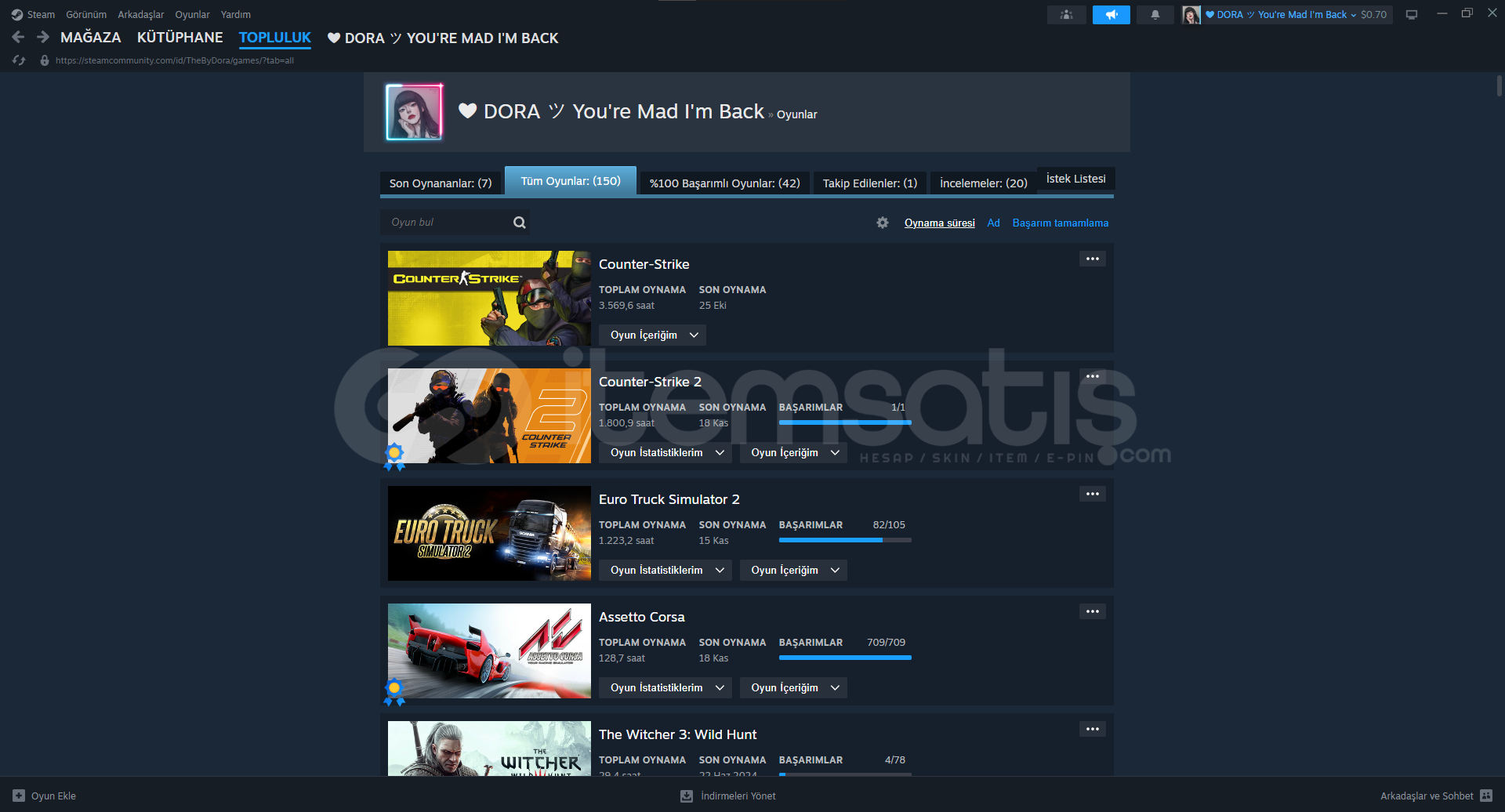
Task: Open the Oyunlar menu
Action: [x=192, y=15]
